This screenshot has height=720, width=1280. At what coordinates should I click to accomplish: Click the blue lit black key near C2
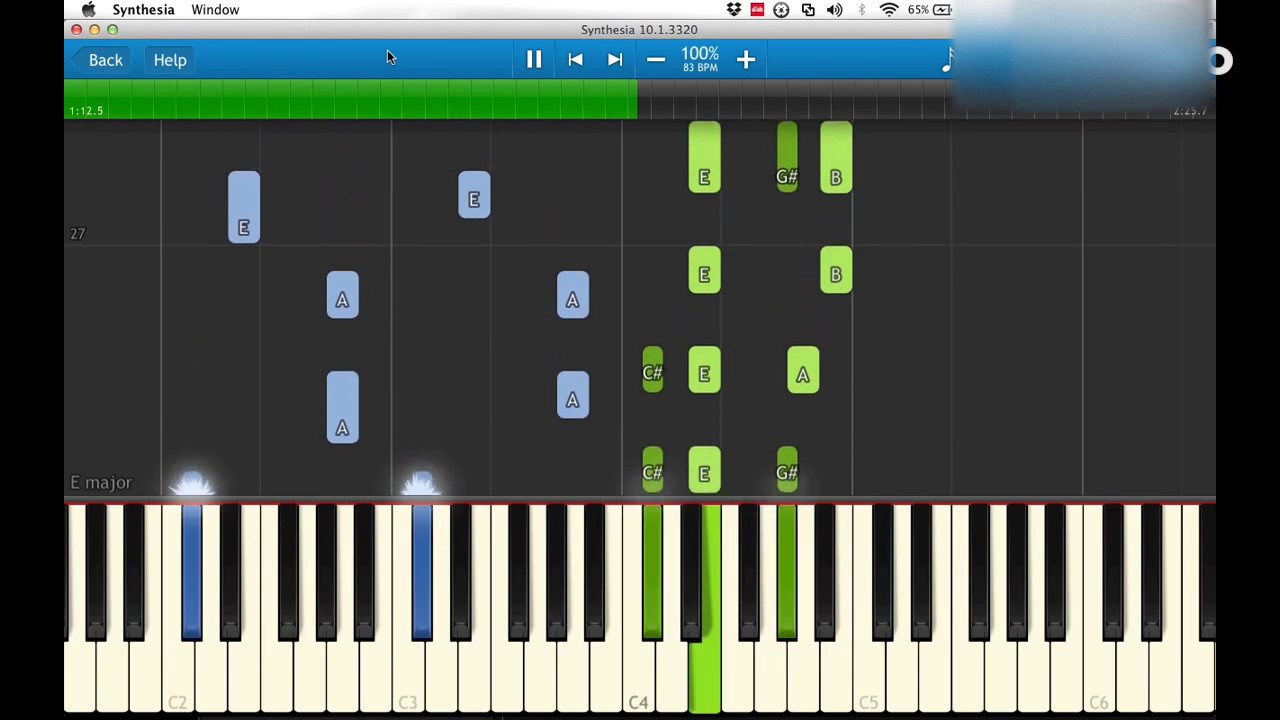point(192,570)
